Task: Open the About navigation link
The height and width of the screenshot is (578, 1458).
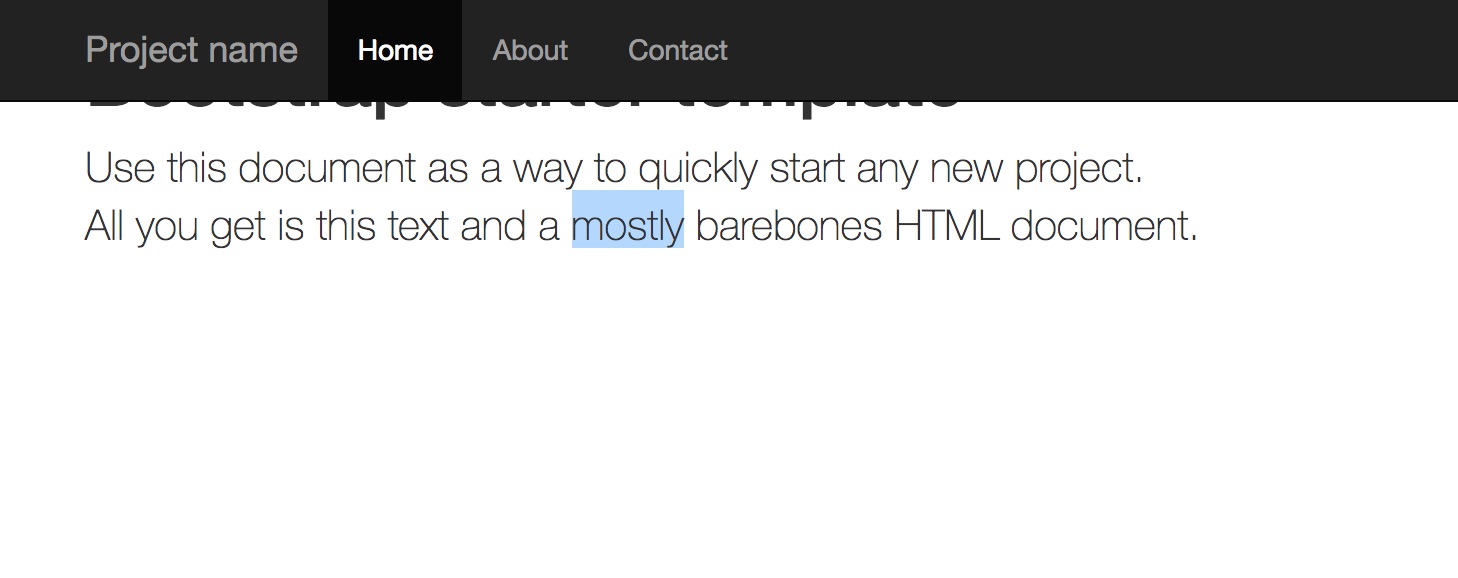Action: (530, 50)
